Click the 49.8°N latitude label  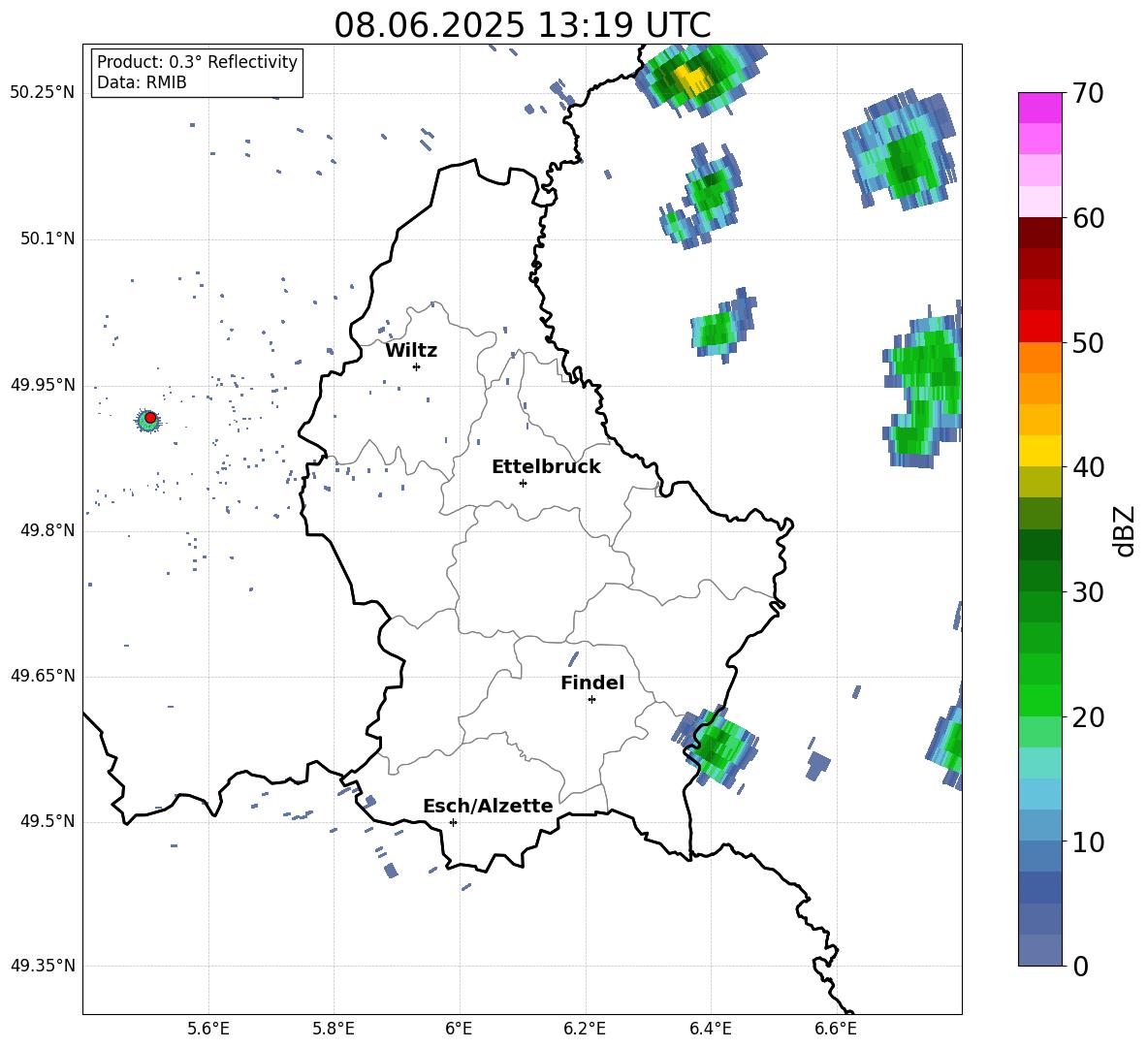[48, 530]
